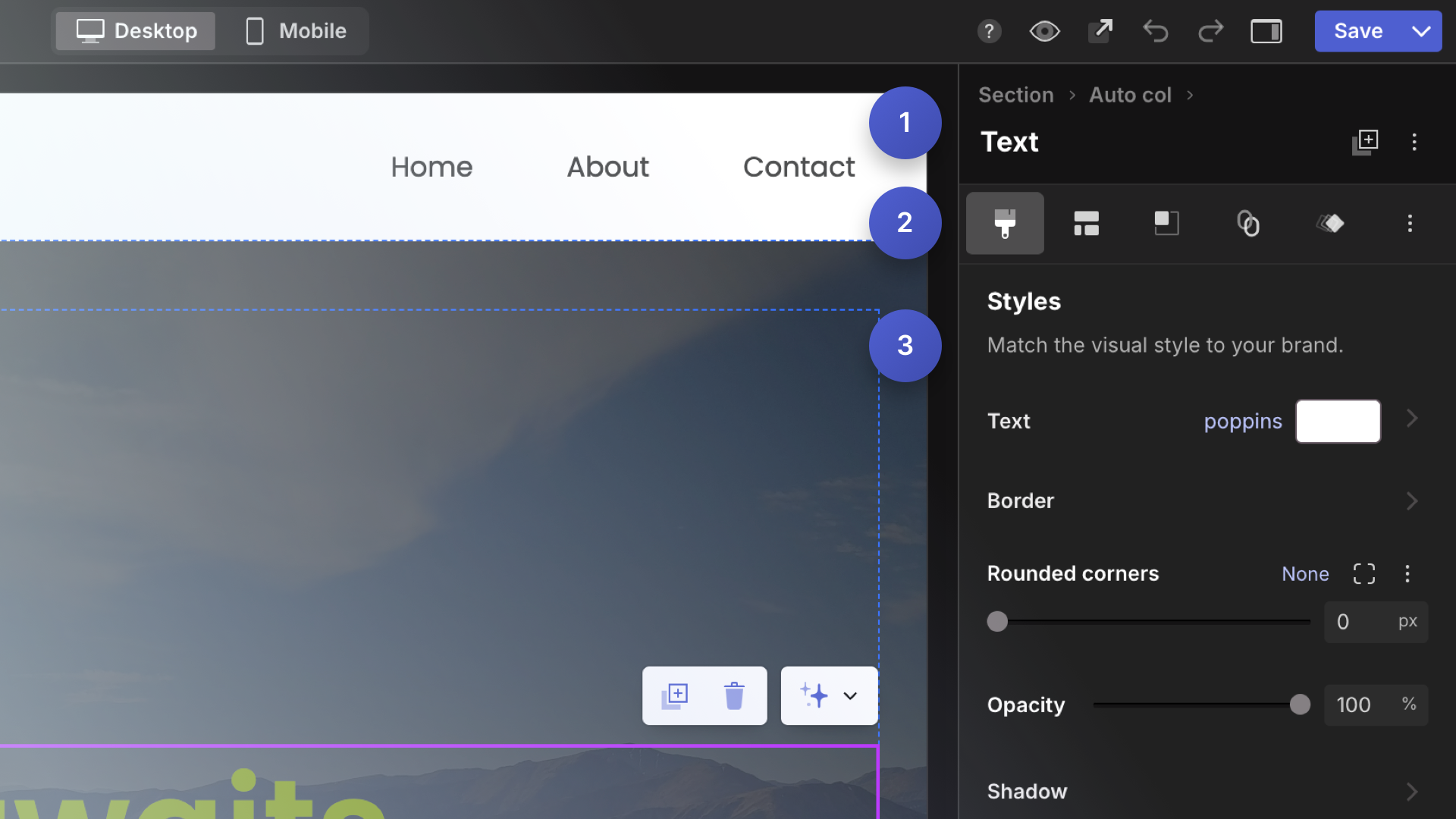Switch to Mobile view
The height and width of the screenshot is (819, 1456).
tap(296, 31)
